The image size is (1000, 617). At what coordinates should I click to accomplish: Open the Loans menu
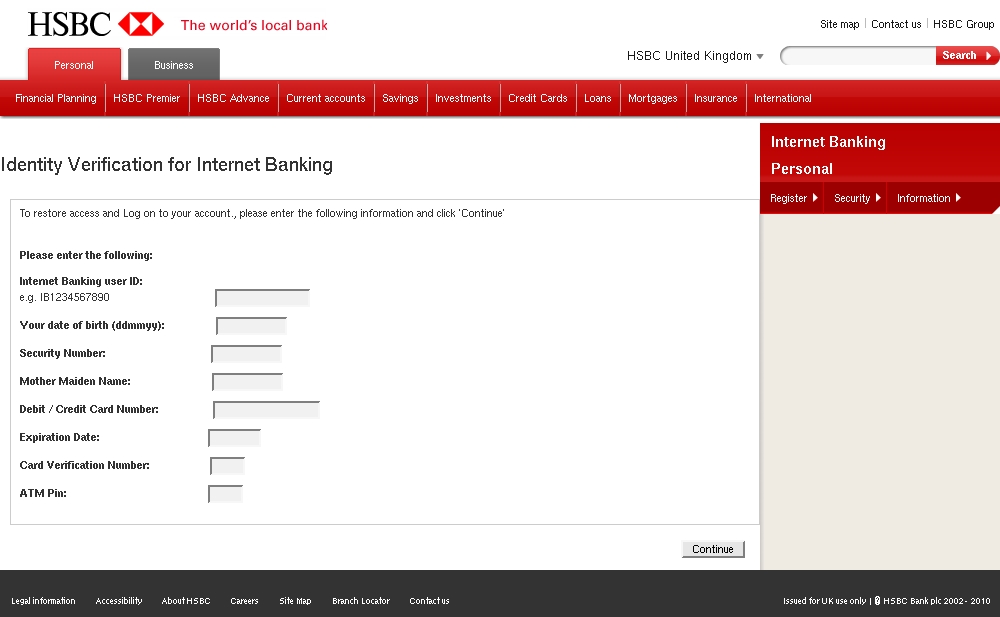(x=598, y=98)
